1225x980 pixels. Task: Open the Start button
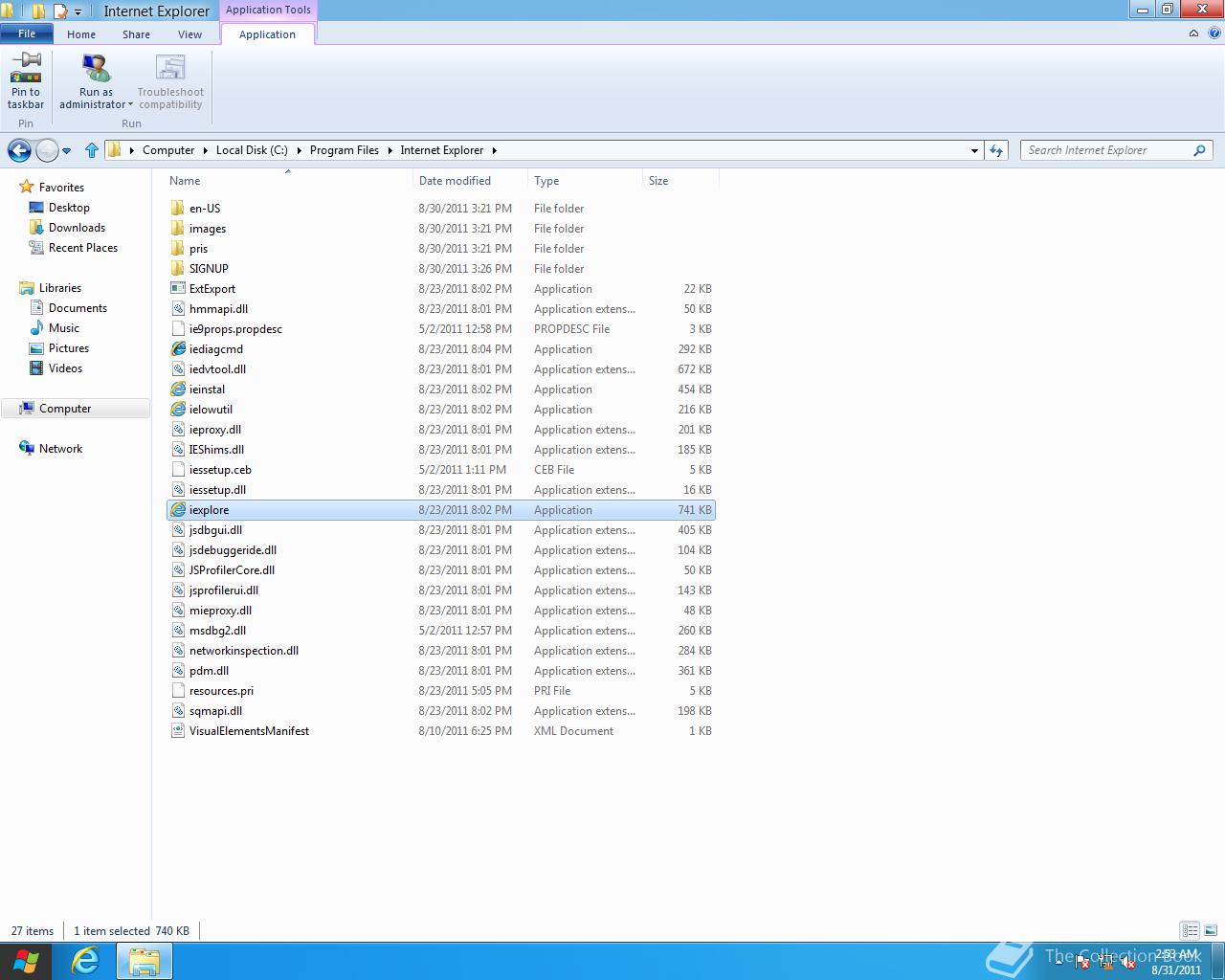(x=26, y=961)
